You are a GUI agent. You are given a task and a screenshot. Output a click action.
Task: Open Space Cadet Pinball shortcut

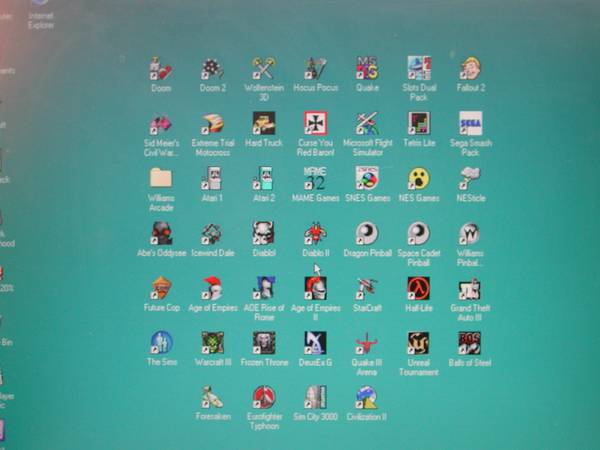pos(418,234)
